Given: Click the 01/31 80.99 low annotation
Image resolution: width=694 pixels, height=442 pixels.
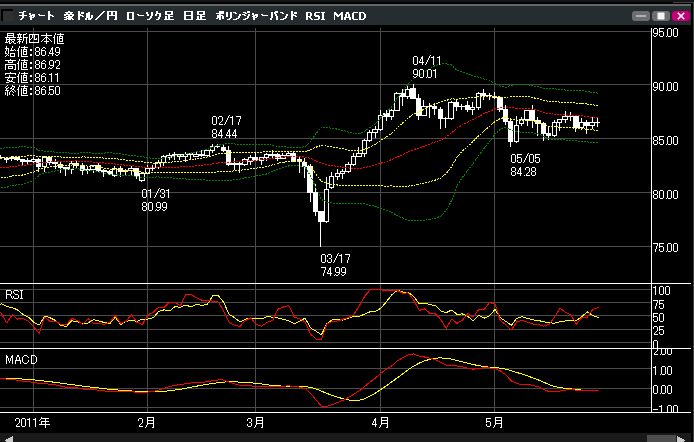Looking at the screenshot, I should [154, 200].
